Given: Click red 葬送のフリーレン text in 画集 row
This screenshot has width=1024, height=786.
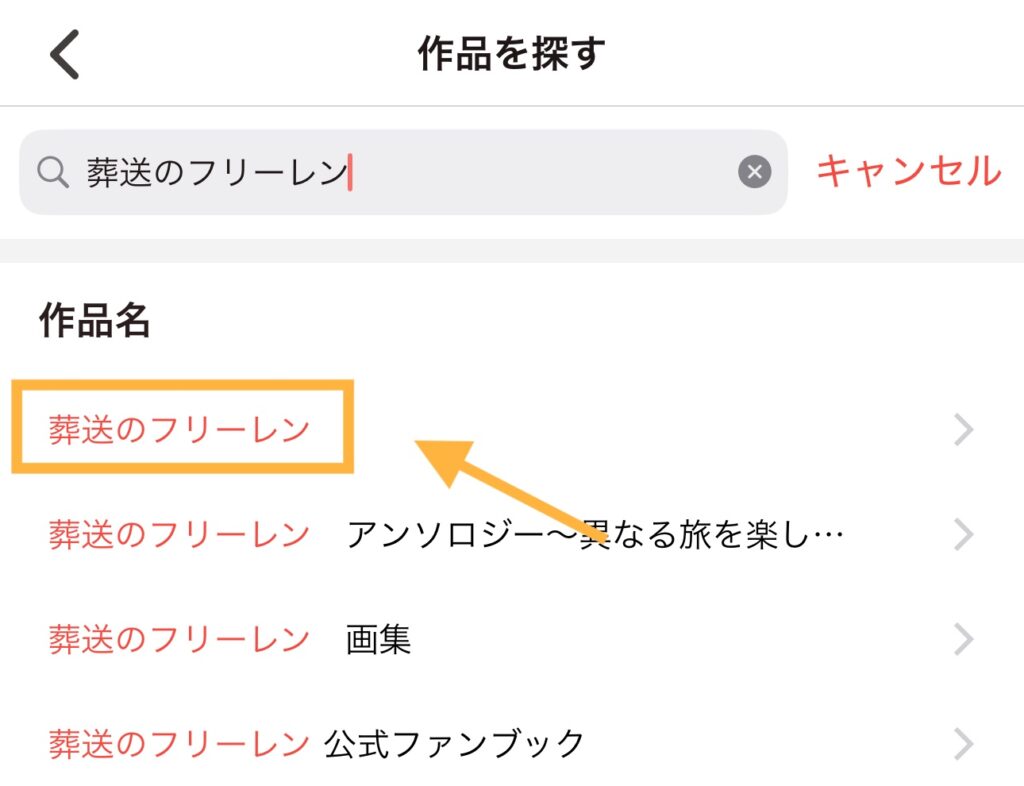Looking at the screenshot, I should 179,639.
